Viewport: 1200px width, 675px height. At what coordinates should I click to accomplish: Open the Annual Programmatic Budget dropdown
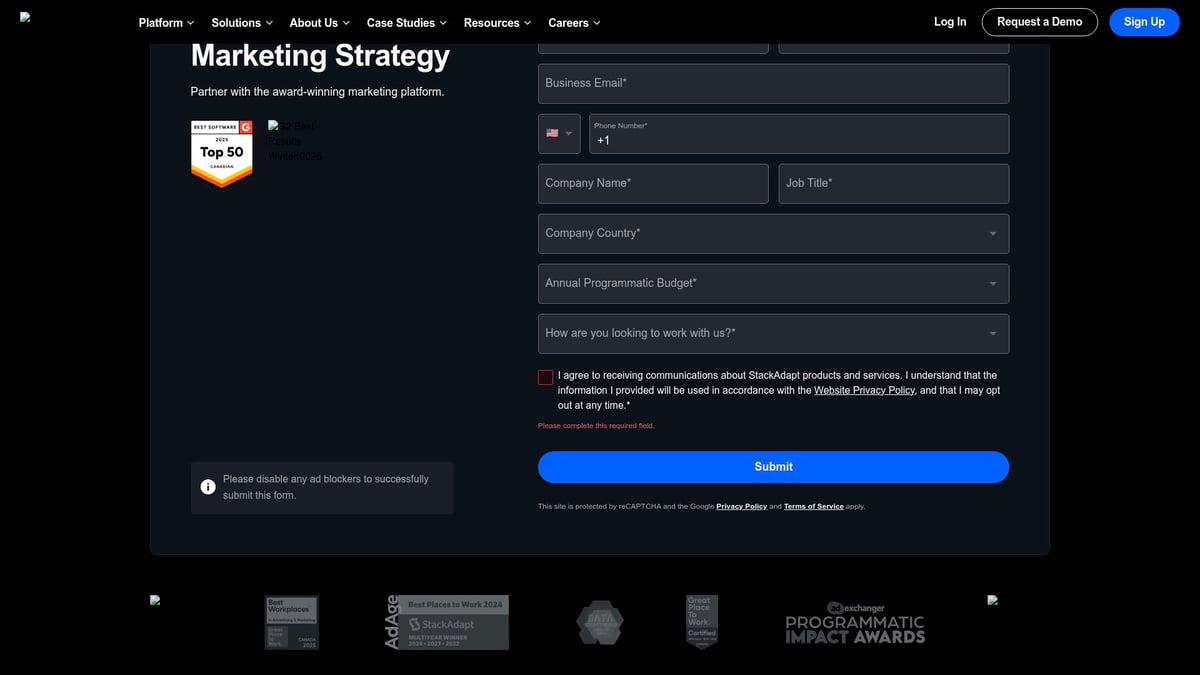point(773,283)
